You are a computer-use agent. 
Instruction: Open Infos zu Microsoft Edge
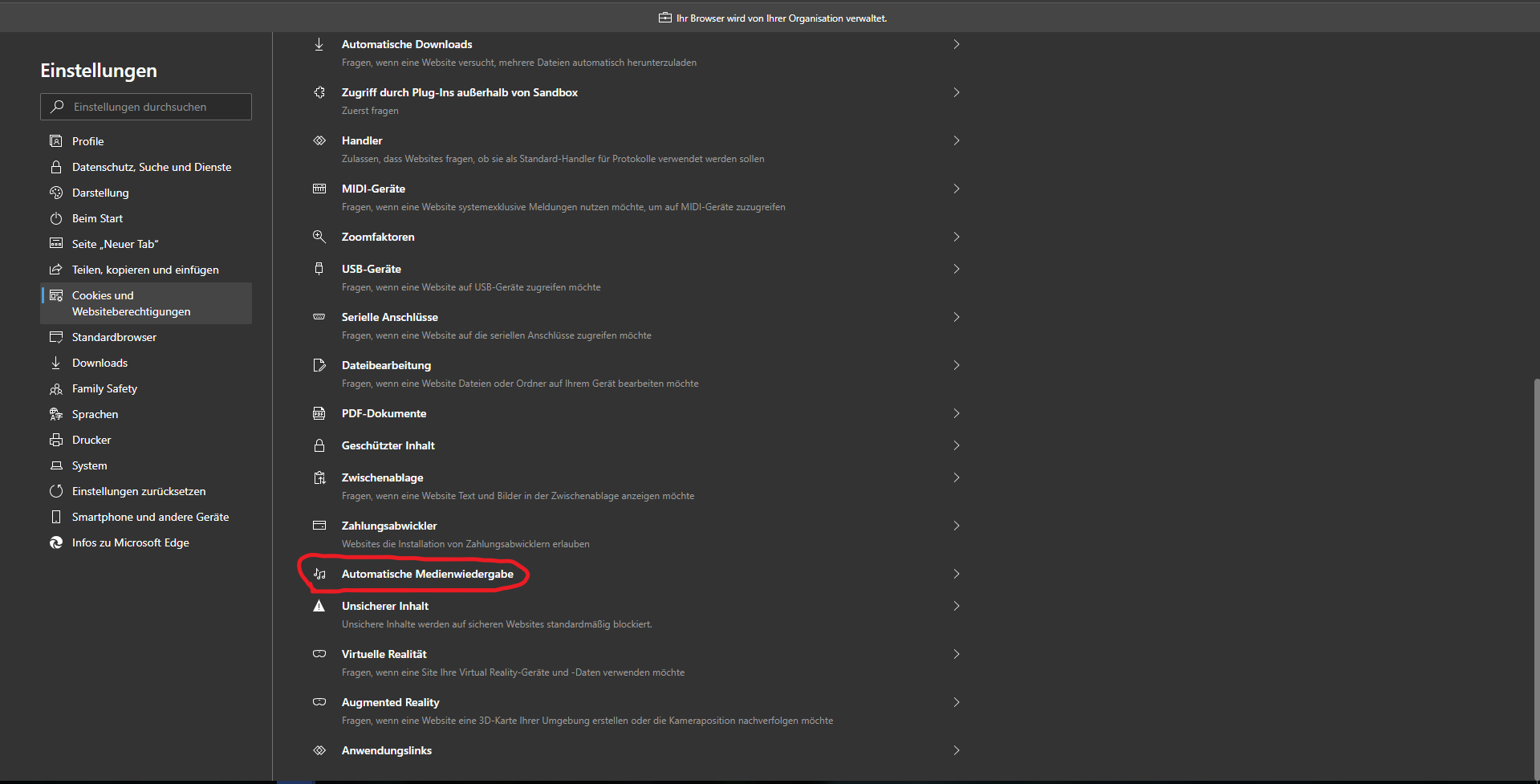(x=130, y=542)
